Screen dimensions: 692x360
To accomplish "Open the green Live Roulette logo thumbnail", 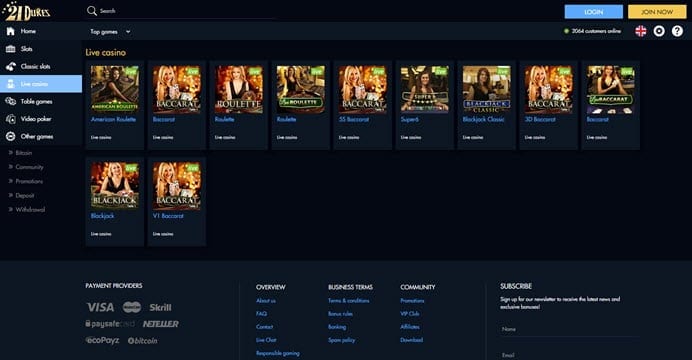I will [301, 90].
